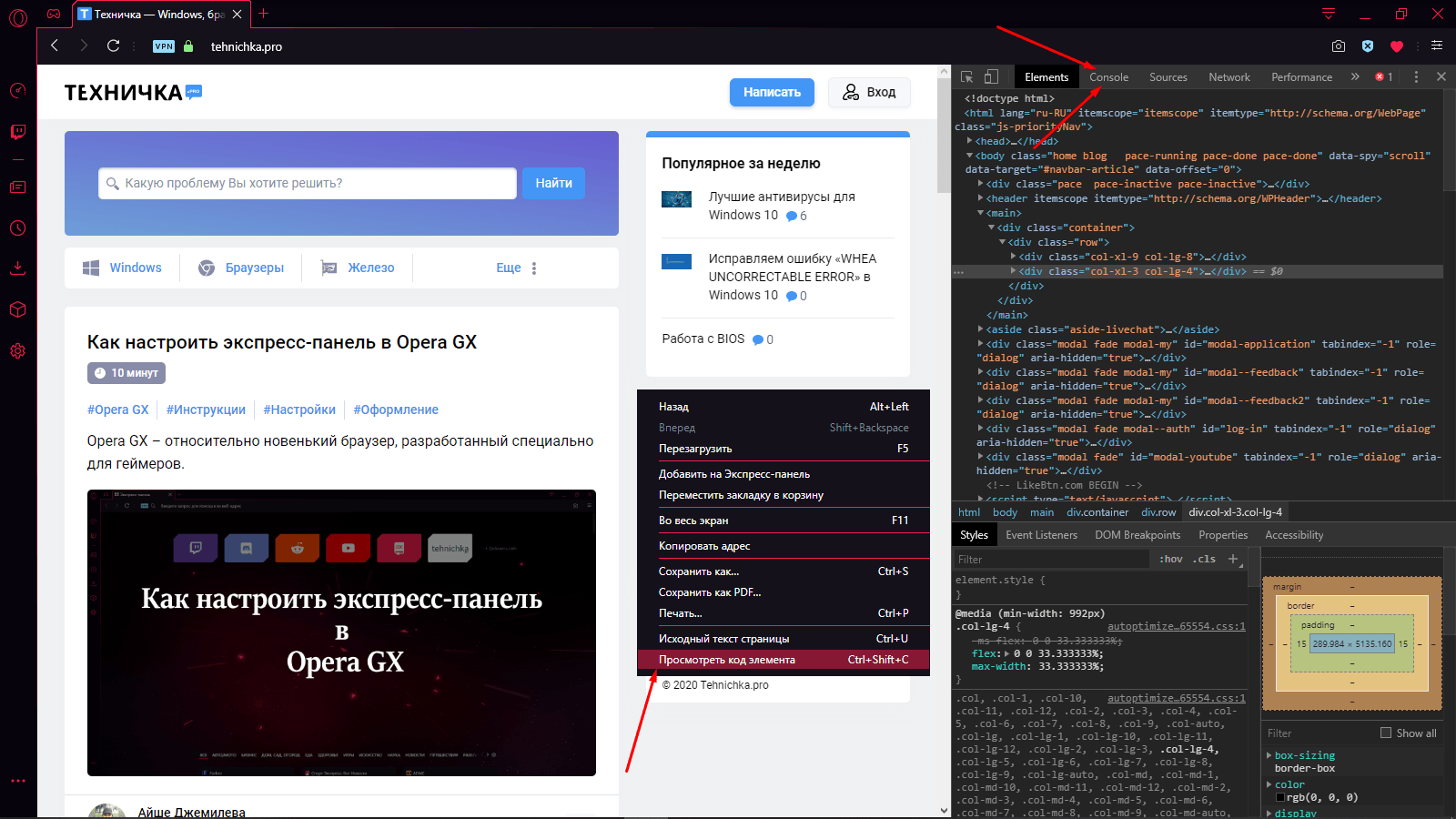The height and width of the screenshot is (819, 1456).
Task: Open the Network tab
Action: click(1228, 77)
